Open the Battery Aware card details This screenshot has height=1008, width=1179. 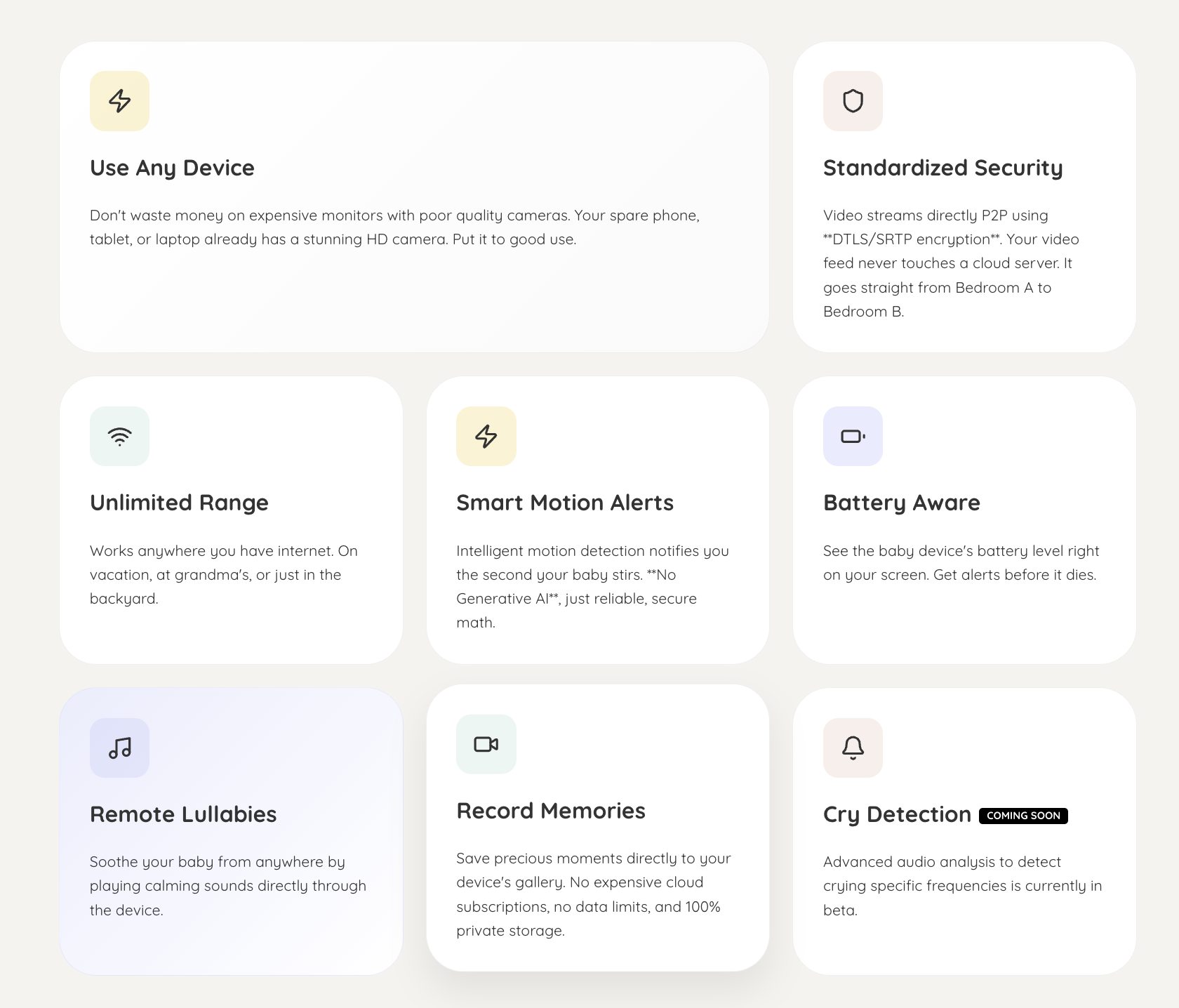tap(964, 519)
